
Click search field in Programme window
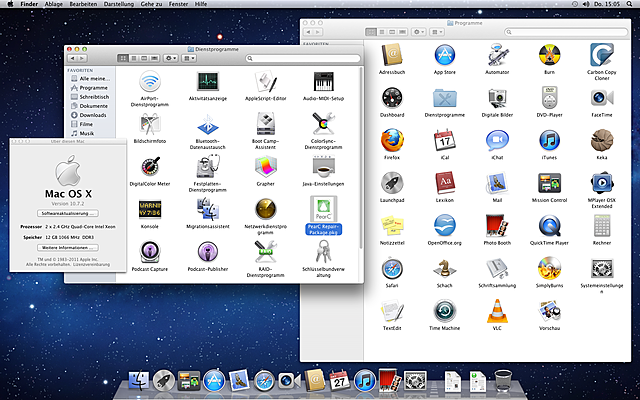[x=566, y=32]
